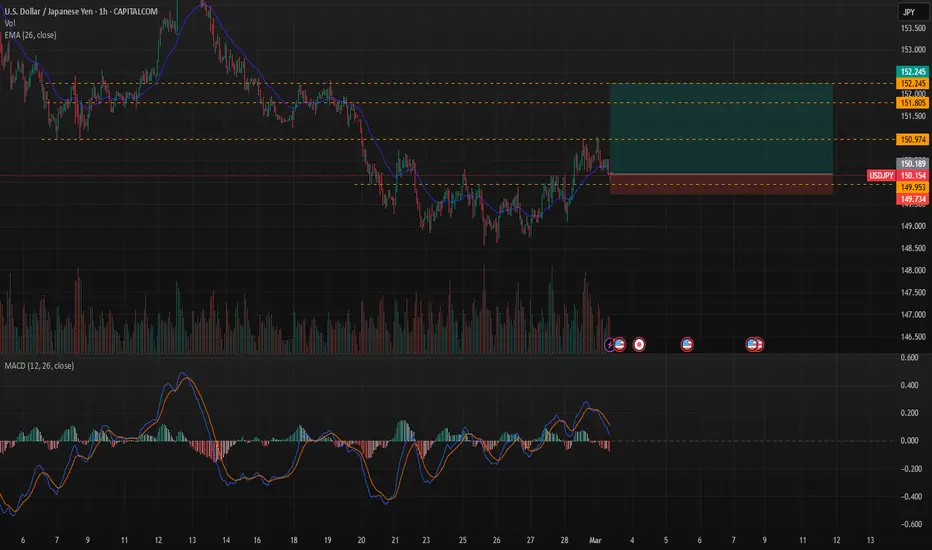Click the teal 152.245 target price label
The width and height of the screenshot is (932, 550).
click(x=912, y=72)
